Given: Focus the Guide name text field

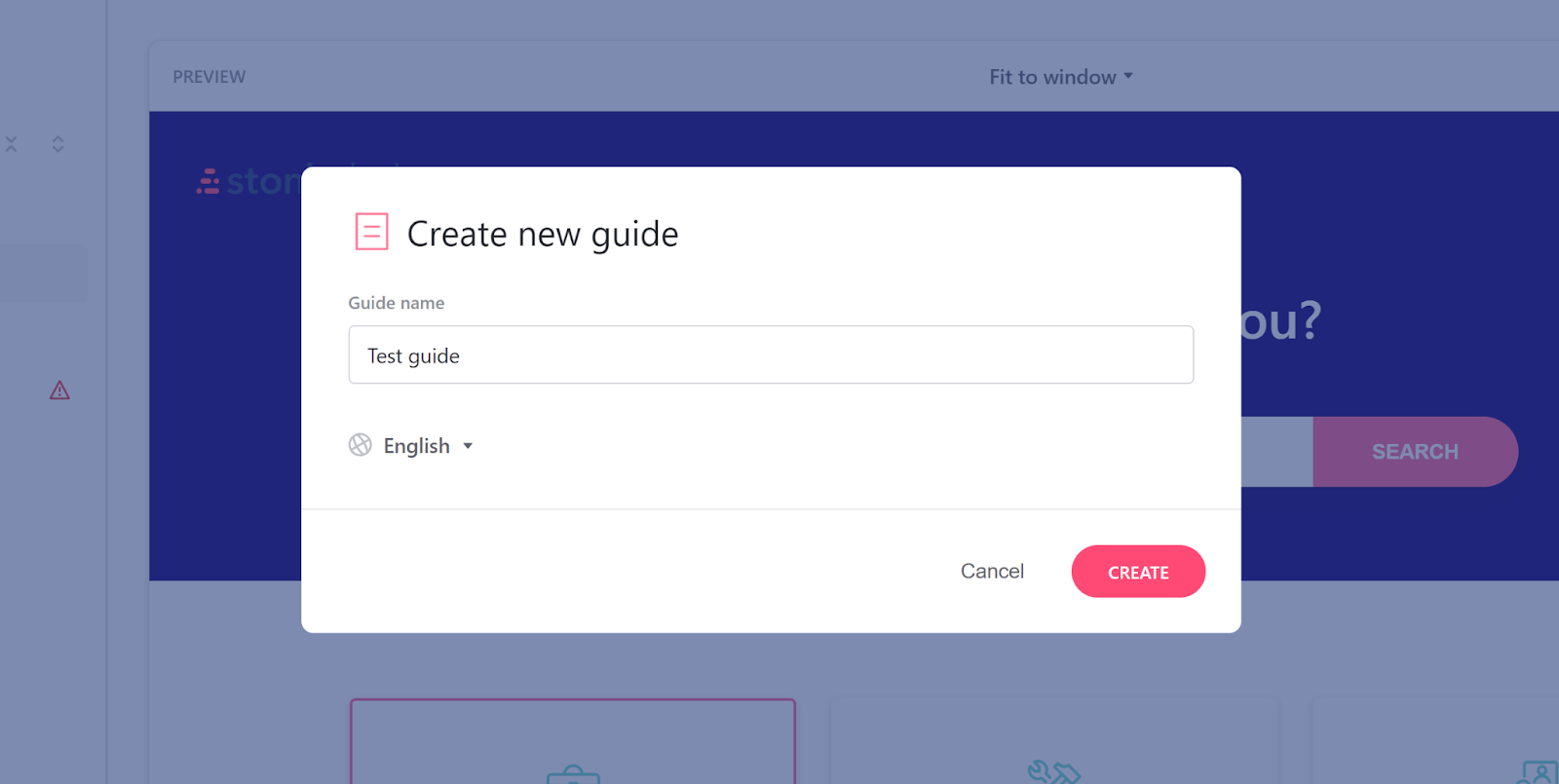Looking at the screenshot, I should click(771, 355).
